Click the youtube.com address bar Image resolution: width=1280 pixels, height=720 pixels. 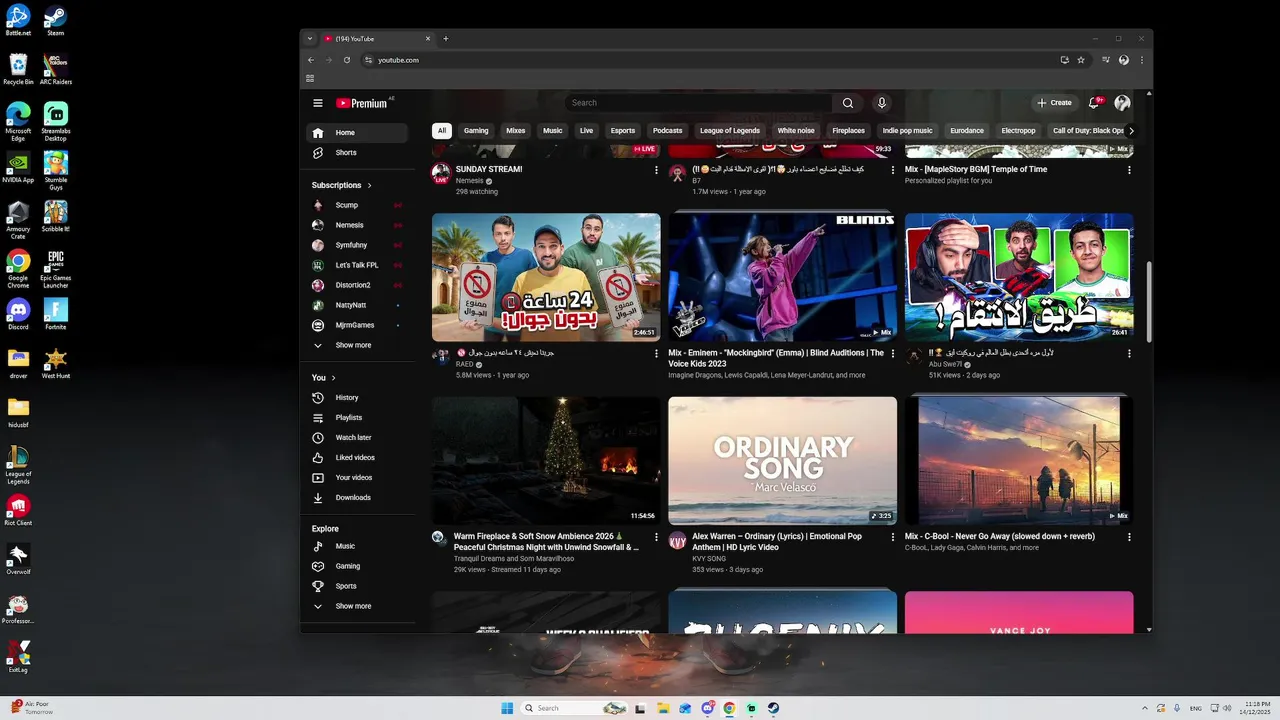tap(710, 60)
